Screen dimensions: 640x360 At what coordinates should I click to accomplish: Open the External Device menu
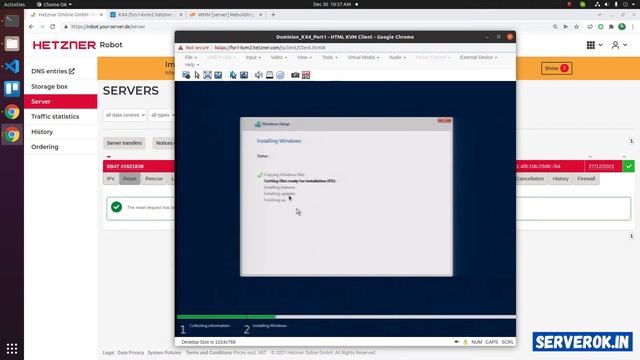[479, 58]
